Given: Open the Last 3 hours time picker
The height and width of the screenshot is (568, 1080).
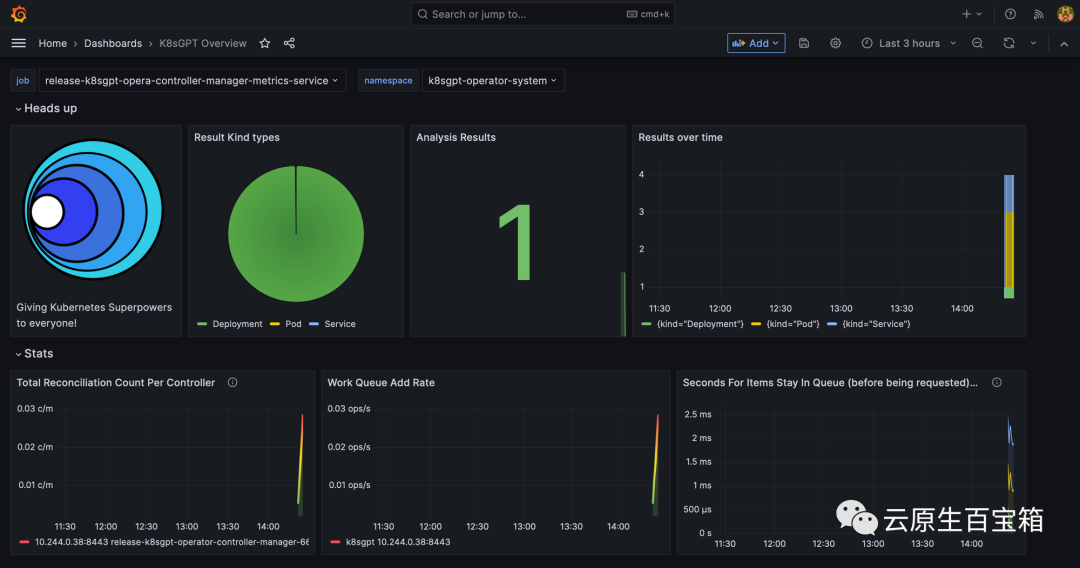Looking at the screenshot, I should coord(908,43).
